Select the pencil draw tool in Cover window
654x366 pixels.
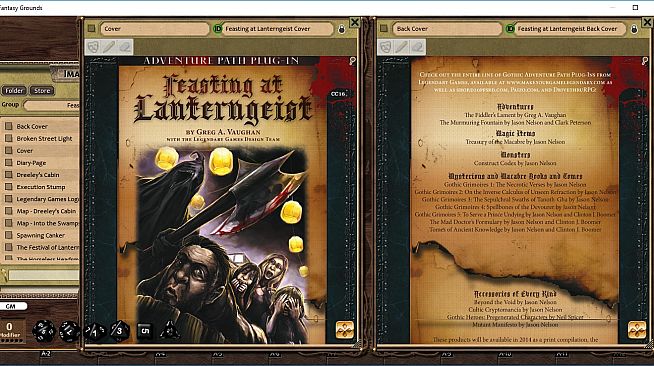[x=109, y=47]
